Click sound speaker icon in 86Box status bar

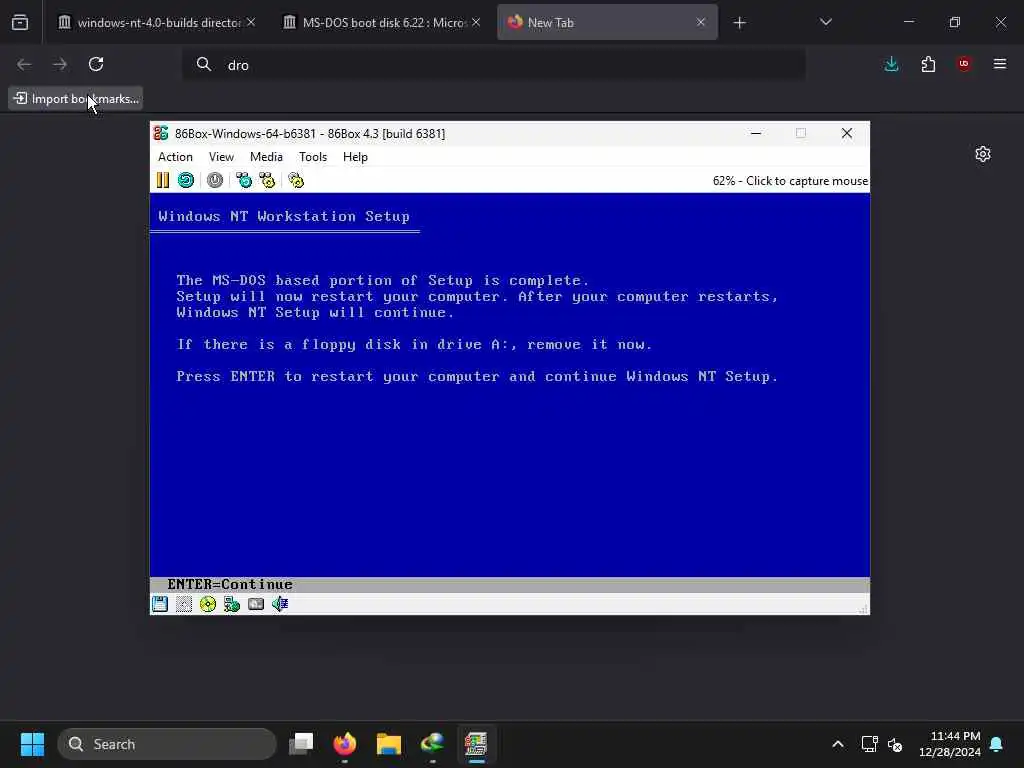[280, 604]
